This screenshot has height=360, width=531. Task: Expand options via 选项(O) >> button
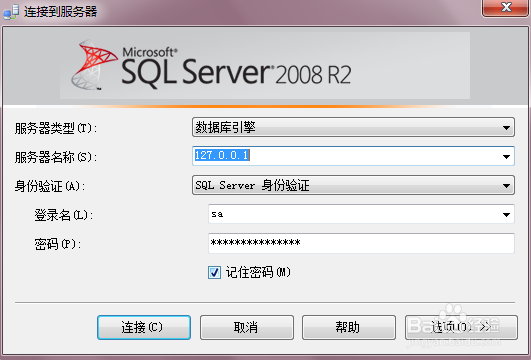coord(461,327)
